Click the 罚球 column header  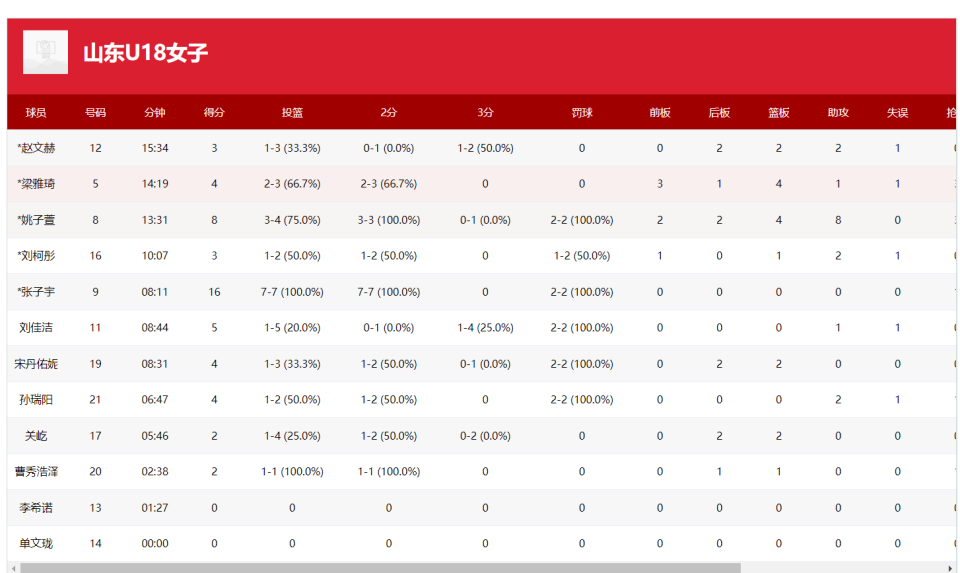point(582,113)
